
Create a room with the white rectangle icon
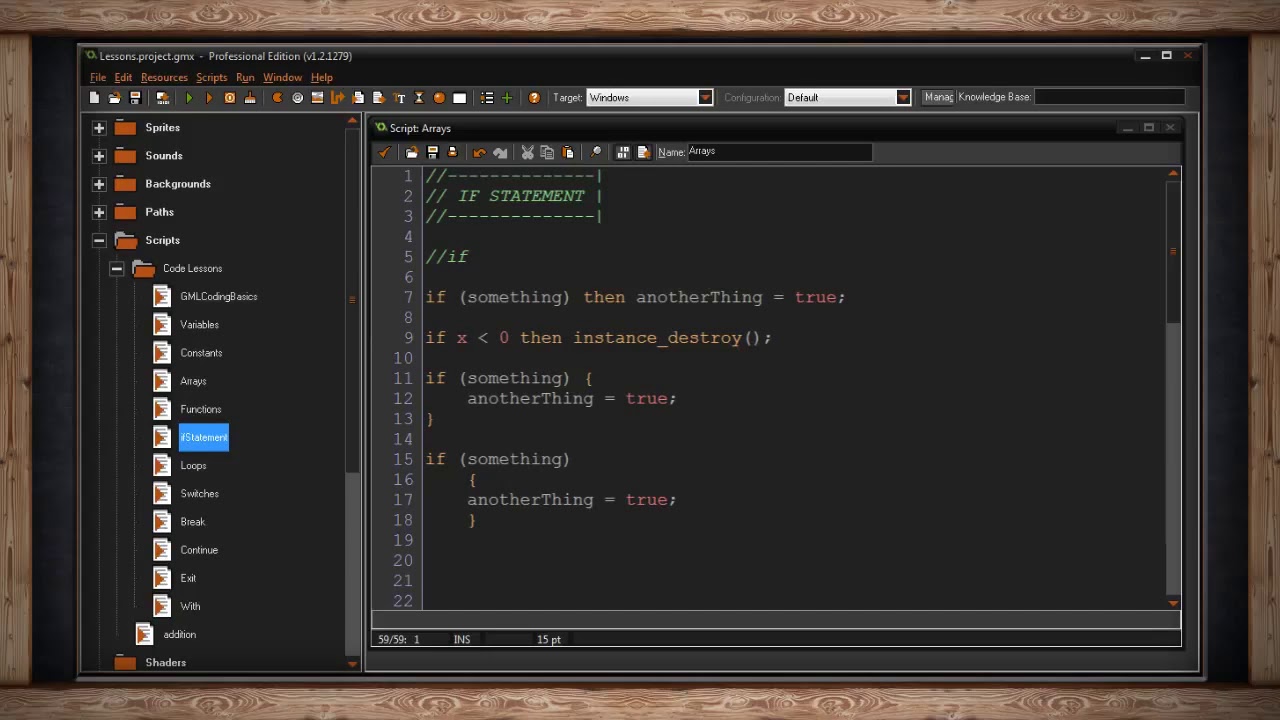(x=460, y=97)
